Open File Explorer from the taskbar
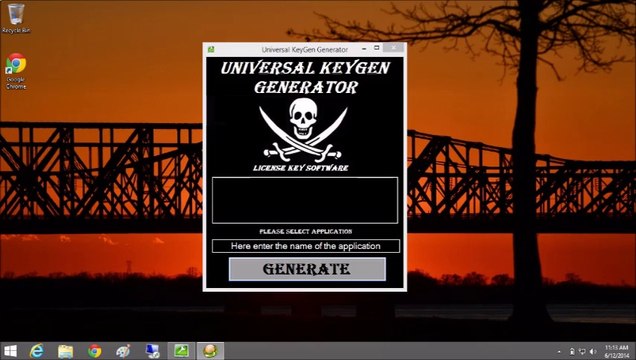Screen dimensions: 636x360 [66, 351]
